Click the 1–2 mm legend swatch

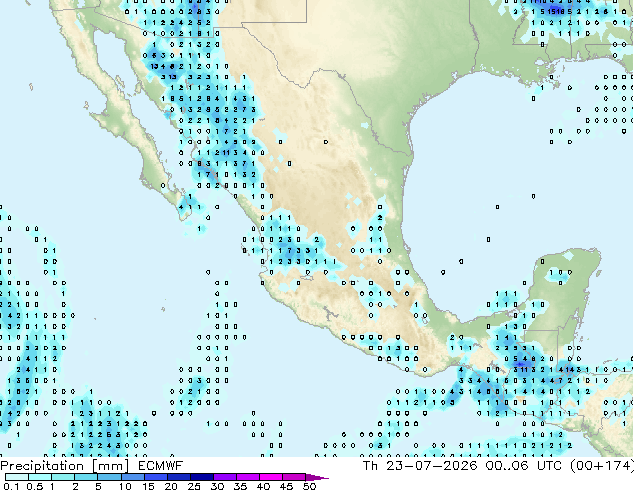(63, 477)
